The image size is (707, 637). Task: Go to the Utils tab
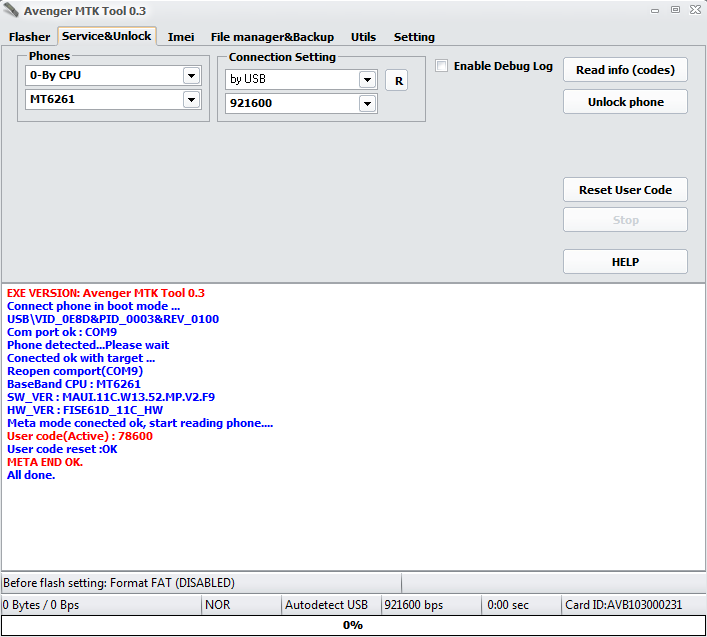point(363,37)
